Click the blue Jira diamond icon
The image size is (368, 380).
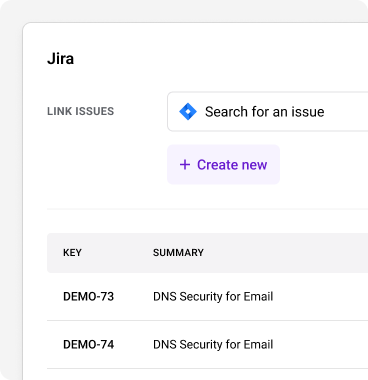(x=188, y=112)
